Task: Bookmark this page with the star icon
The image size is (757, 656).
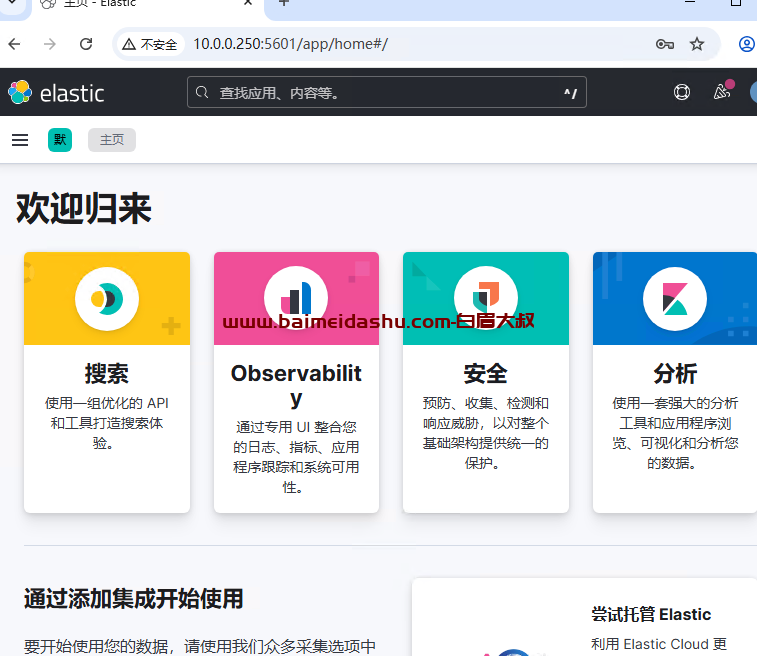Action: 697,44
